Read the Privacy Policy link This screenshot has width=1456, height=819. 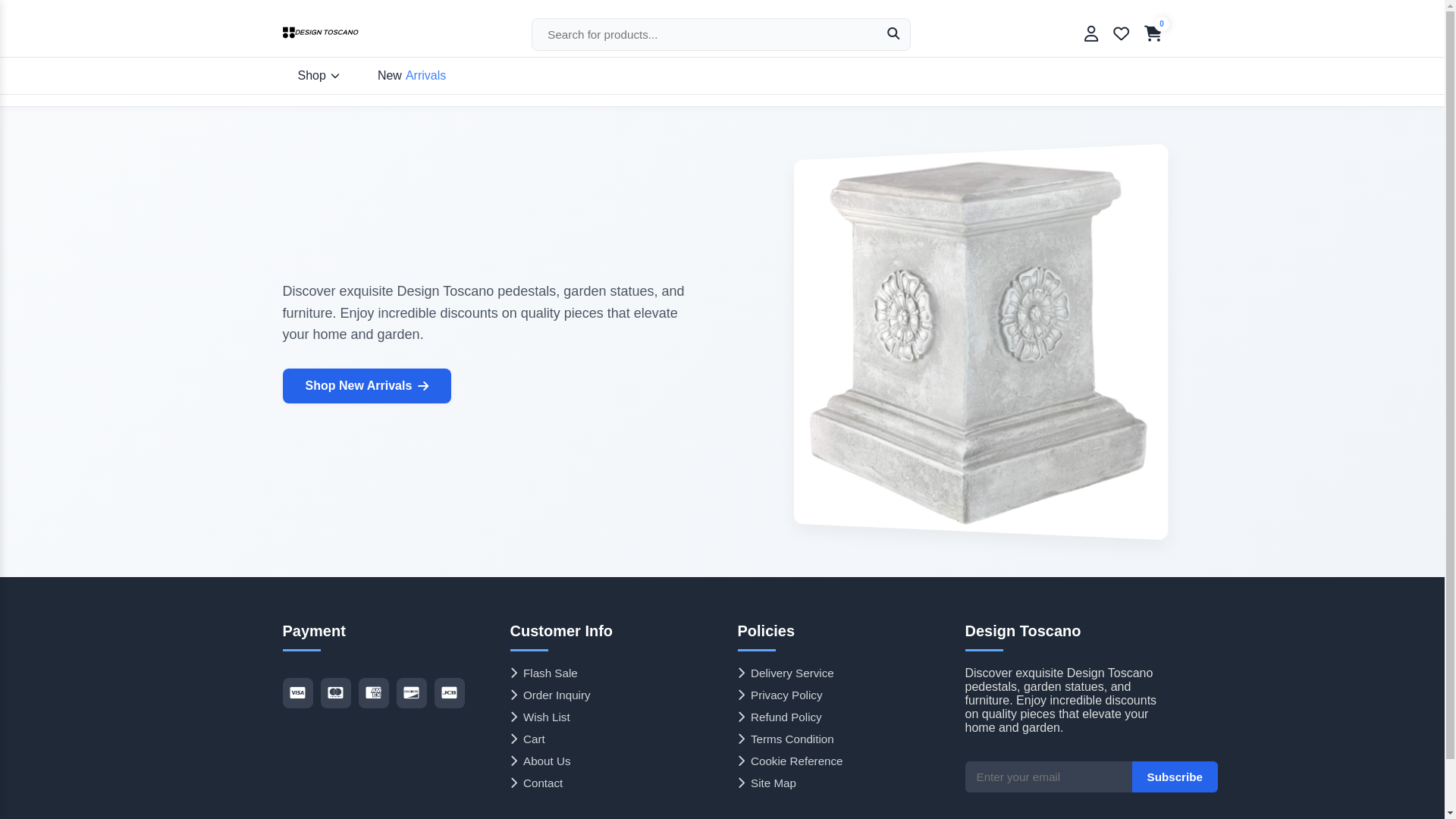coord(780,695)
